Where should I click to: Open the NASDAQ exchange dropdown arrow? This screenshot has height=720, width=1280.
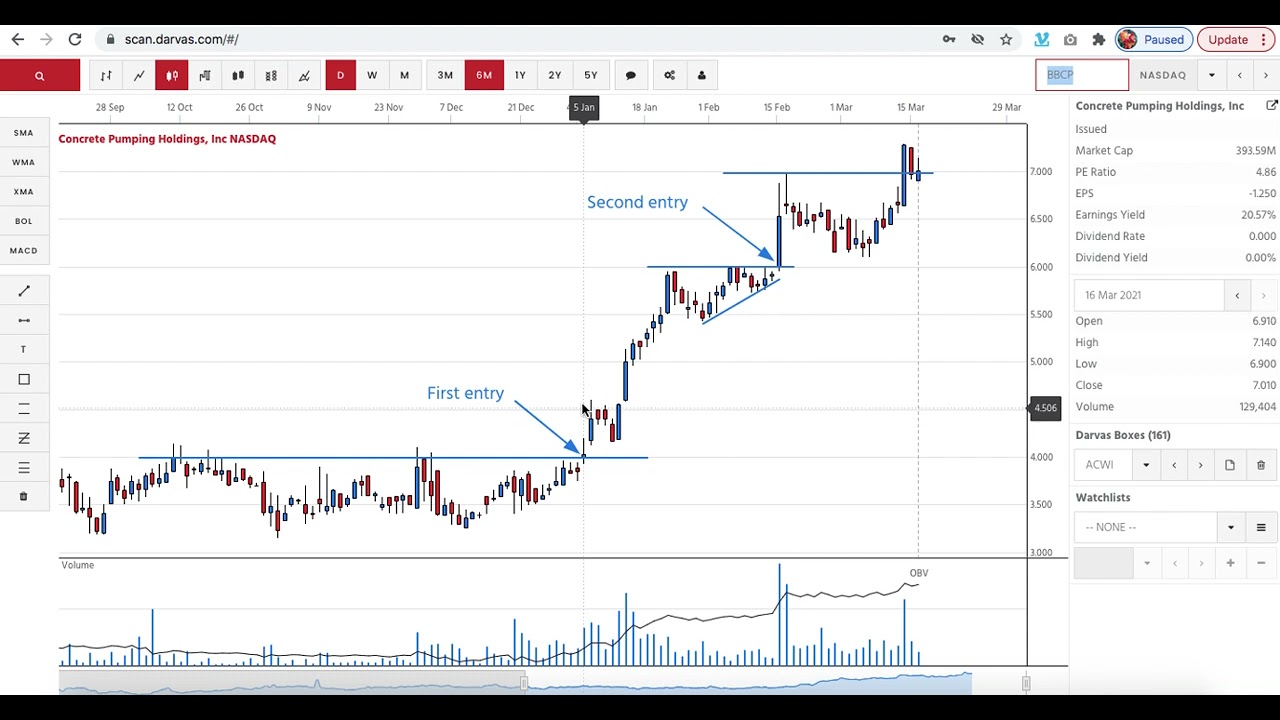coord(1212,75)
